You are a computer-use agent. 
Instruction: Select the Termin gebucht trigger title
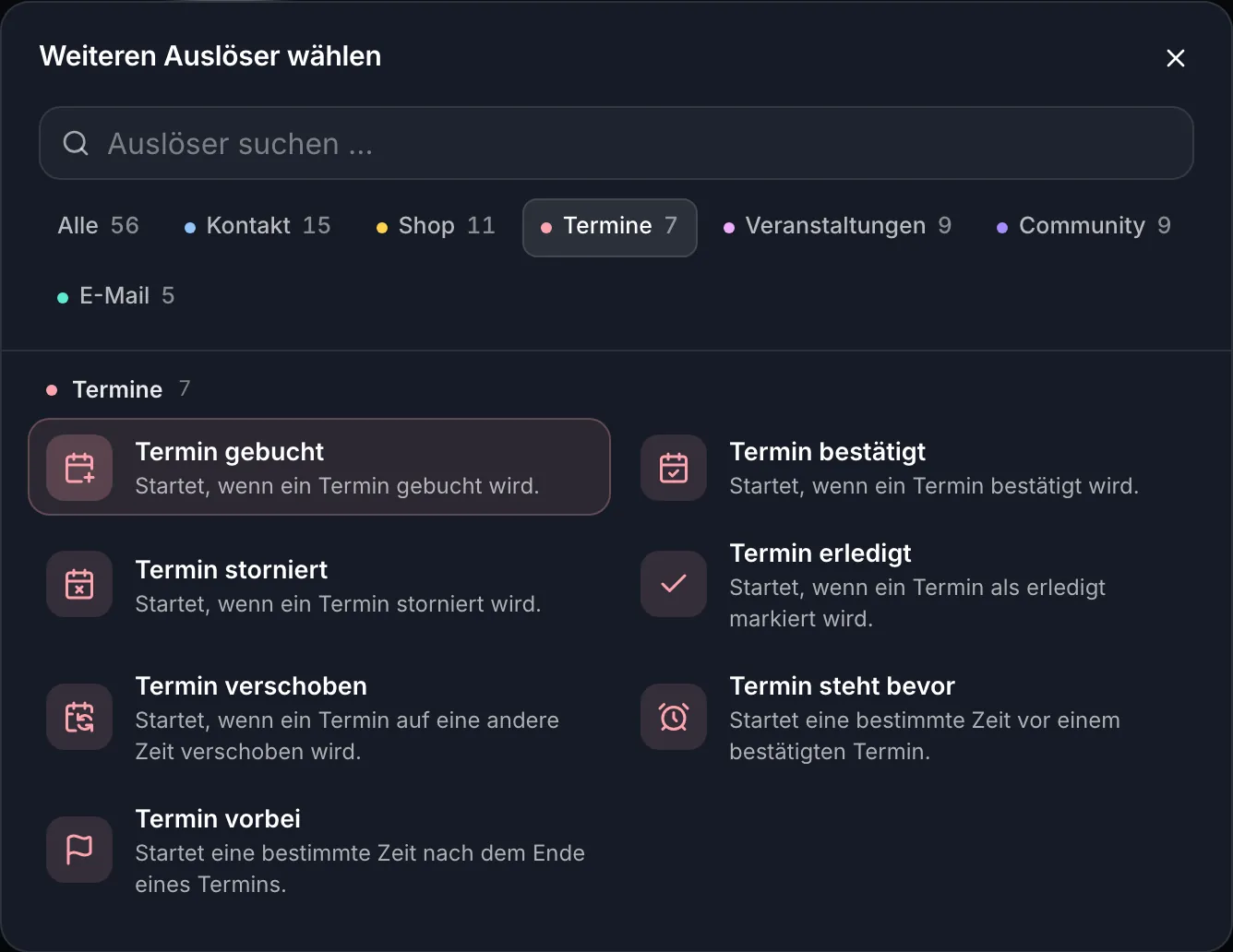(x=229, y=452)
